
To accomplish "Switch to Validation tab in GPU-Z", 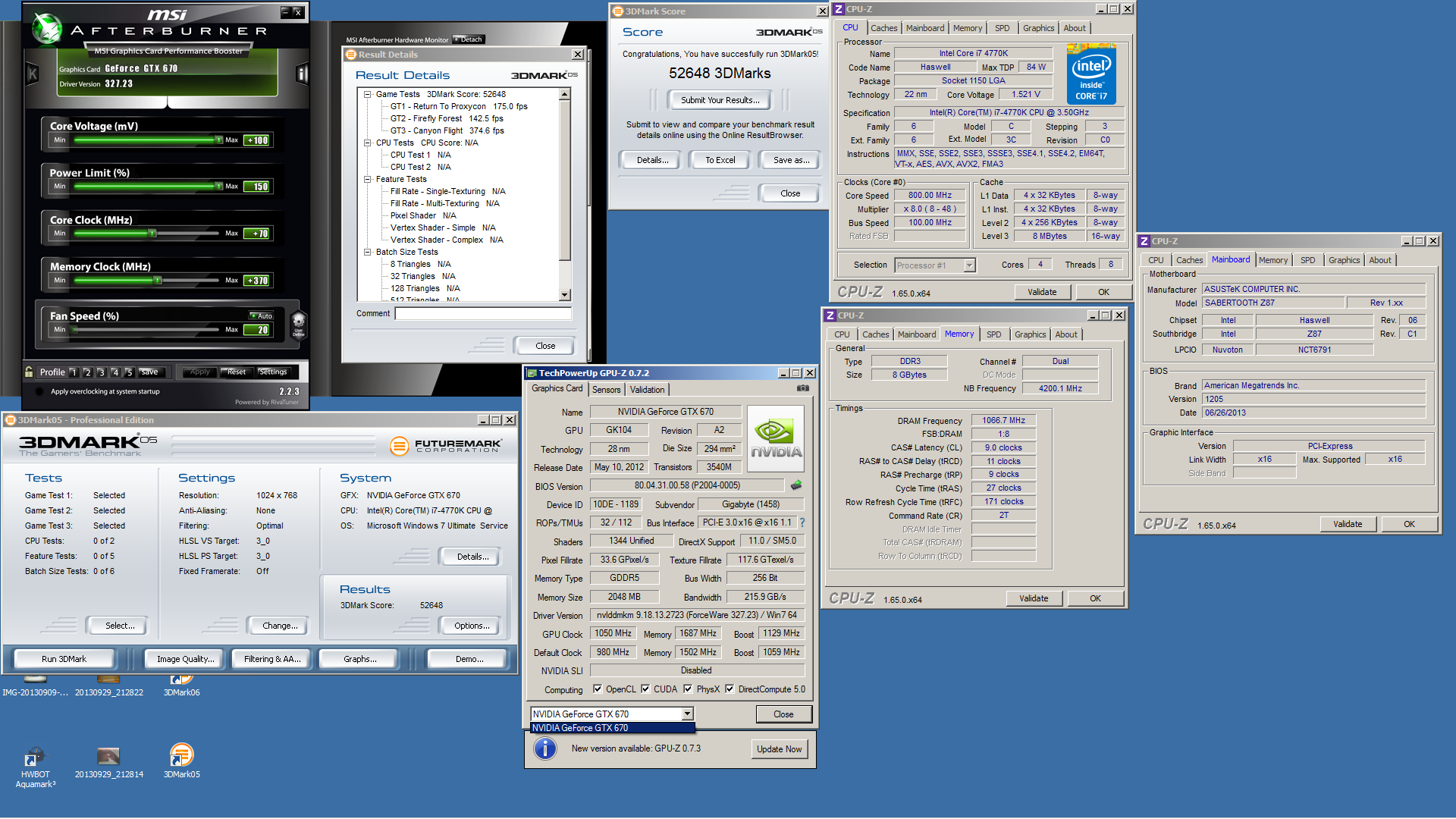I will point(647,390).
